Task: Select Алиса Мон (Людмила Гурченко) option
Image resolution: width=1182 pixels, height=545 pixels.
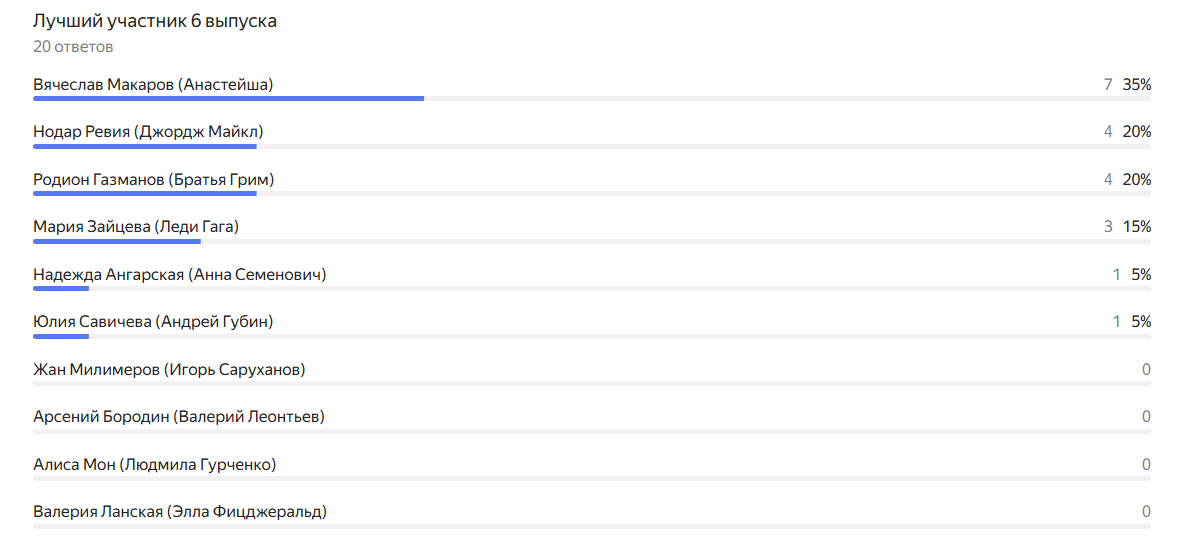Action: (155, 465)
